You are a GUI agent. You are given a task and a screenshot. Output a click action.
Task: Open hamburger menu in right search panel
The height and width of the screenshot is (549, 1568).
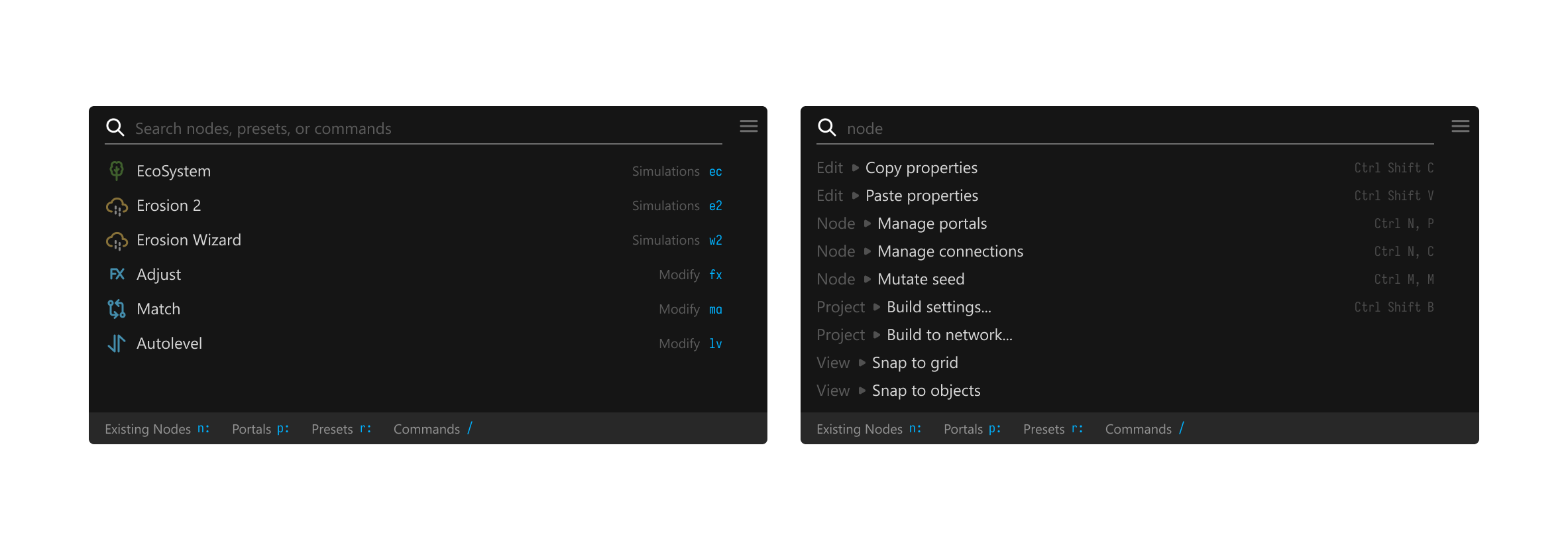coord(1460,126)
